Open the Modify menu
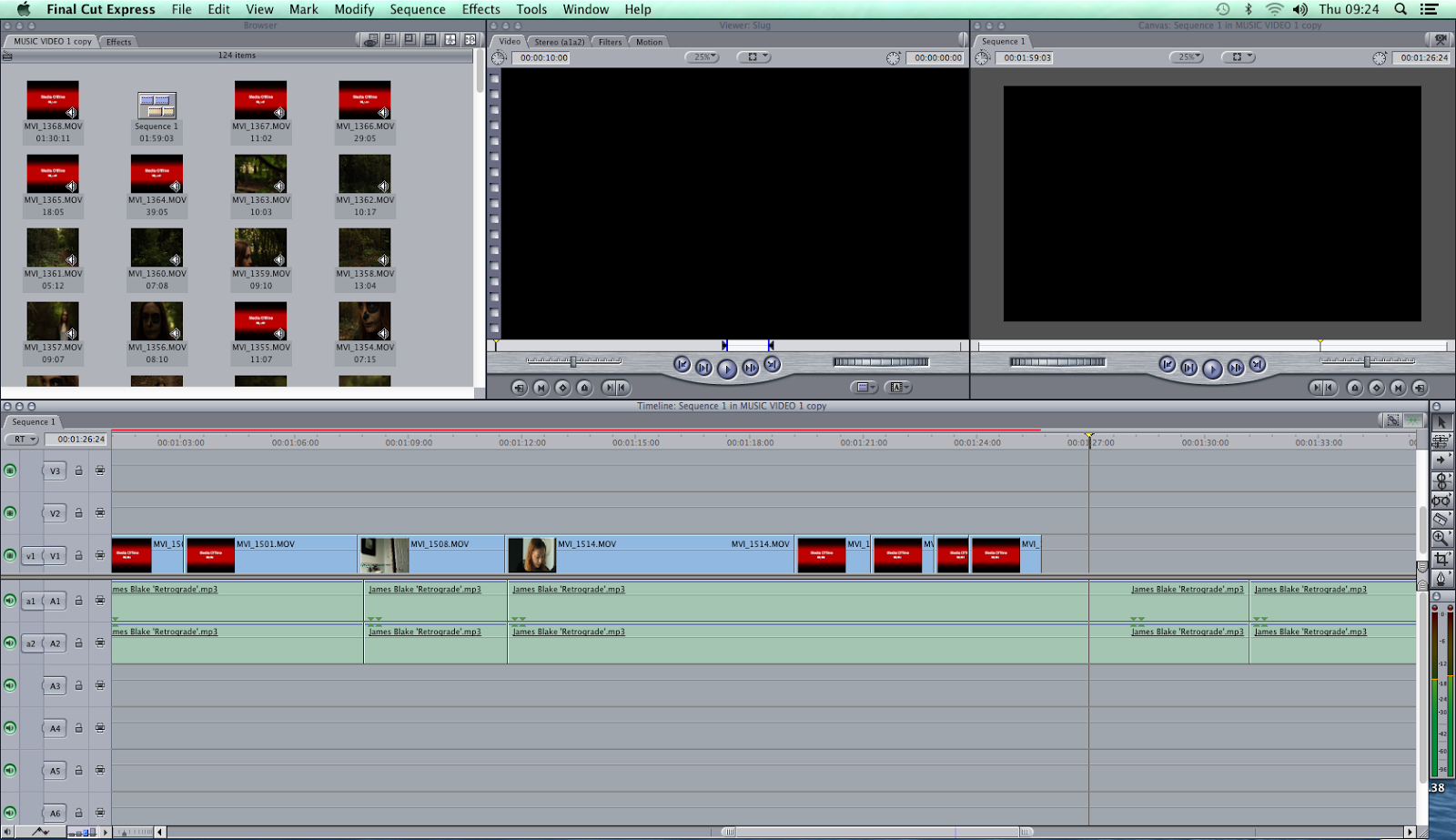Image resolution: width=1456 pixels, height=840 pixels. (354, 9)
